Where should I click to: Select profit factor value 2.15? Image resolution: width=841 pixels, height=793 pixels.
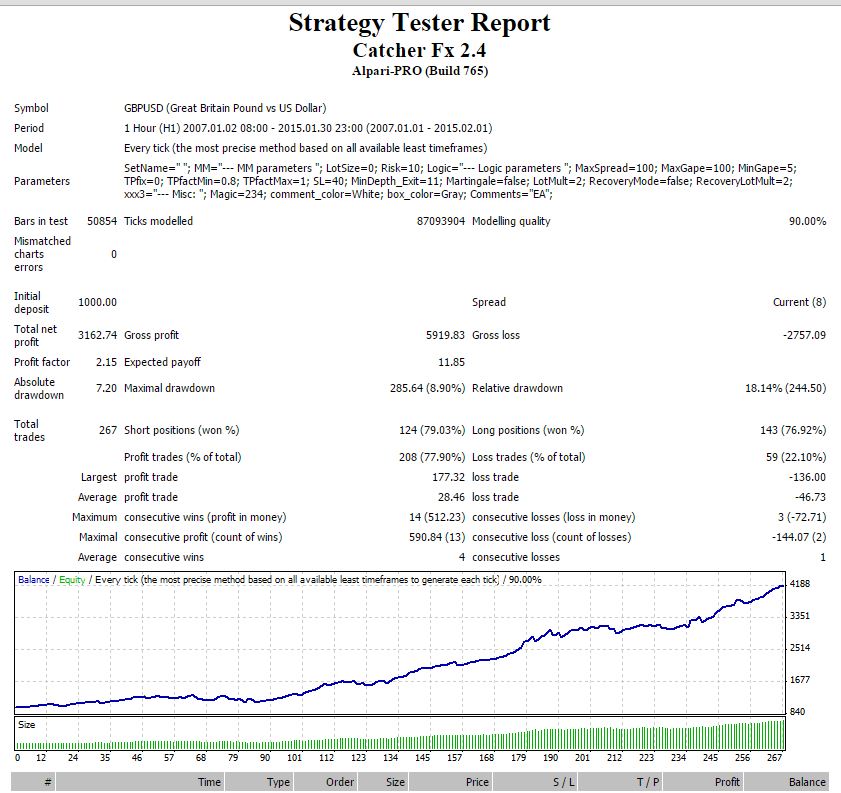coord(106,362)
